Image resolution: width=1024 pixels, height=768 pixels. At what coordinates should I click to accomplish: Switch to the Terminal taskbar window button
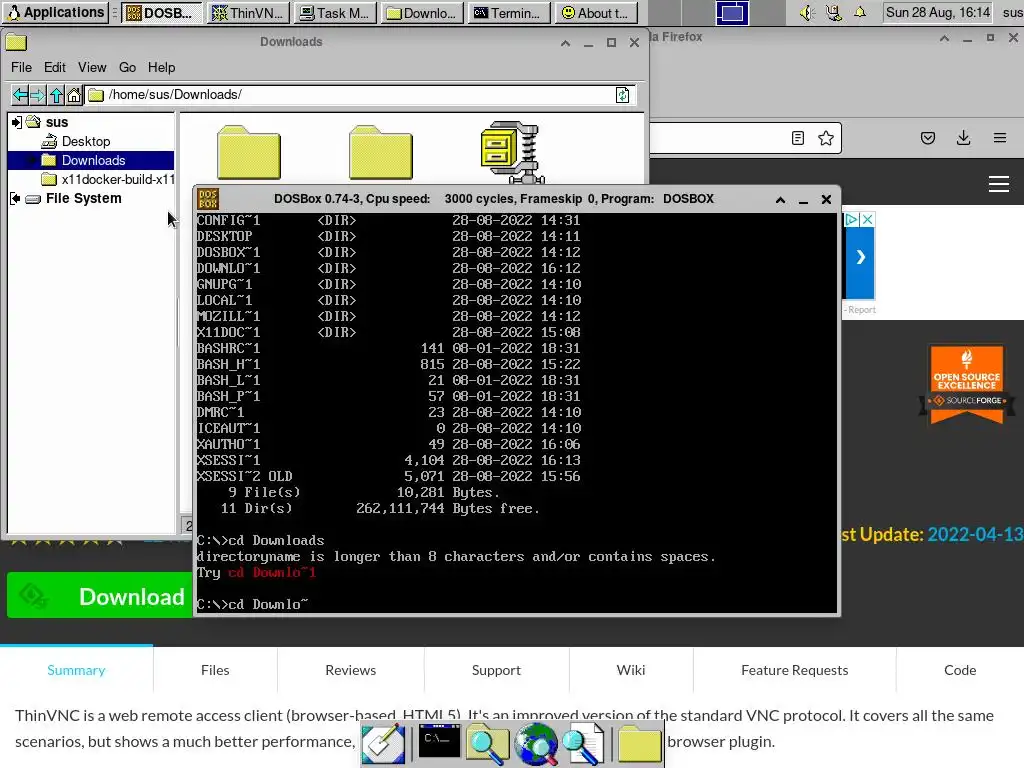click(x=508, y=13)
